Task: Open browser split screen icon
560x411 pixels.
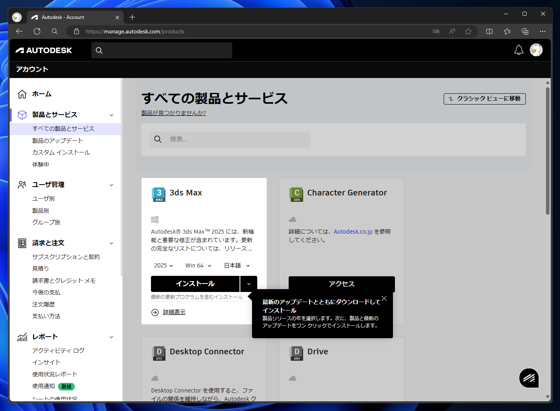Action: 489,31
